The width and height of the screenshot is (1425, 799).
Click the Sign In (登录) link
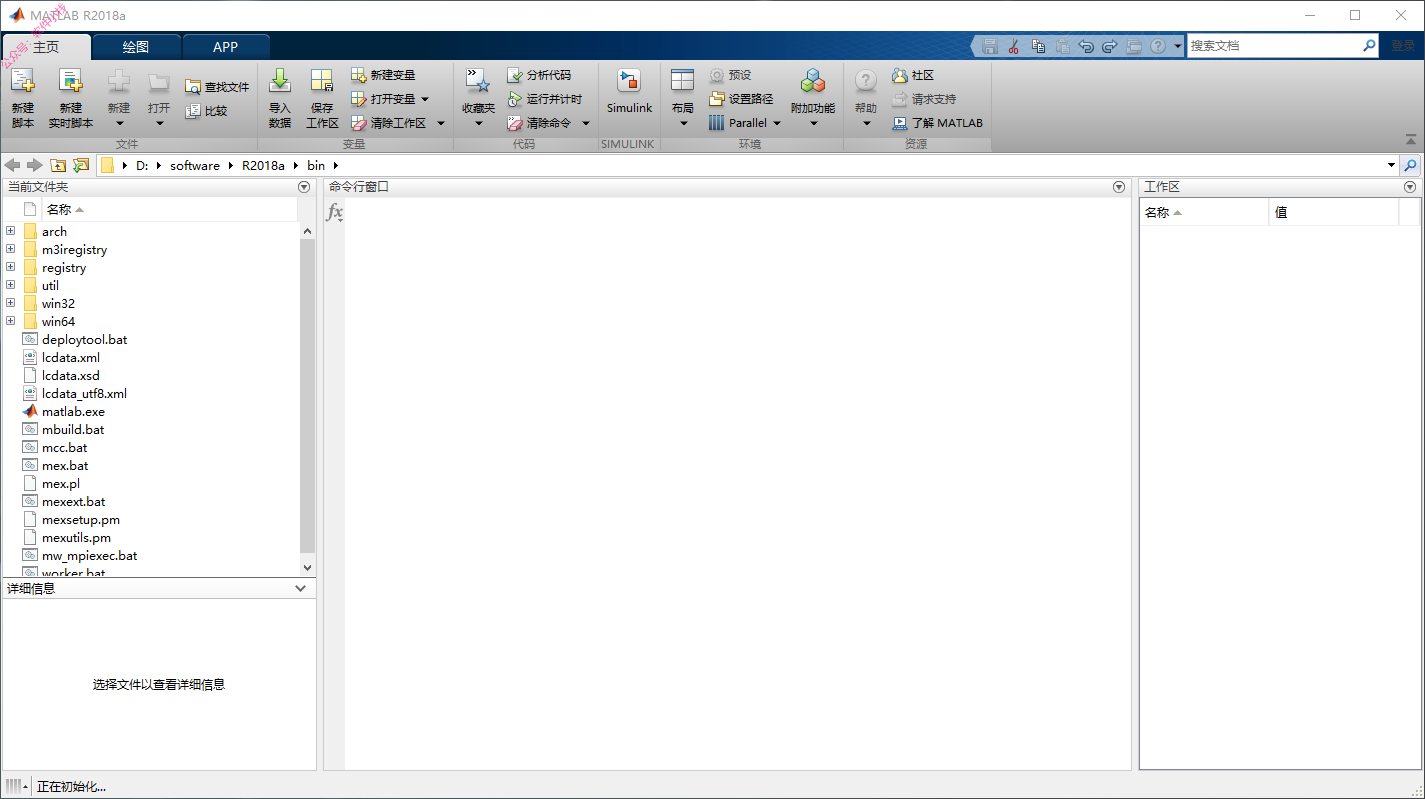[x=1403, y=46]
